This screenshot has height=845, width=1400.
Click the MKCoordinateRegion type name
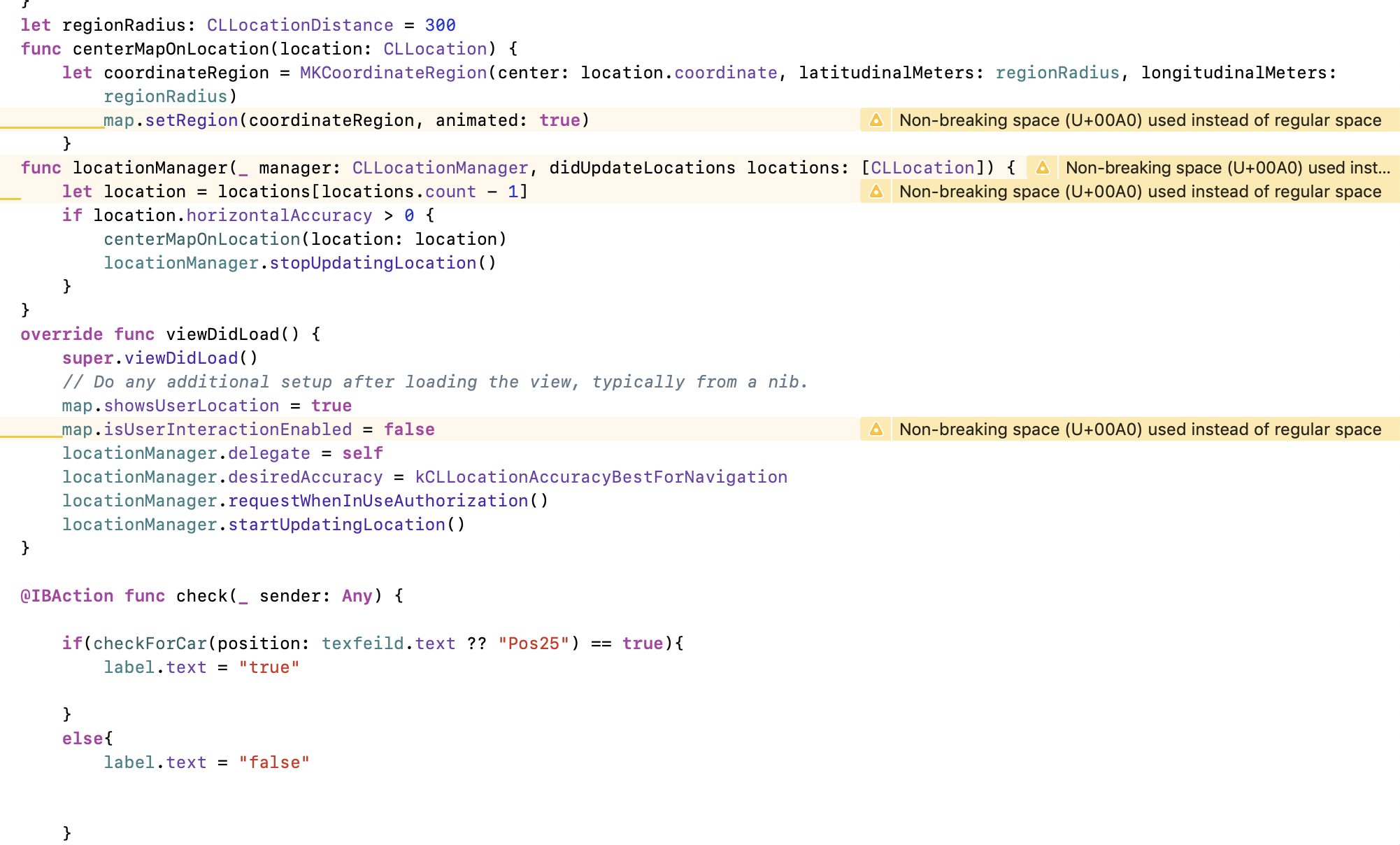(x=393, y=73)
